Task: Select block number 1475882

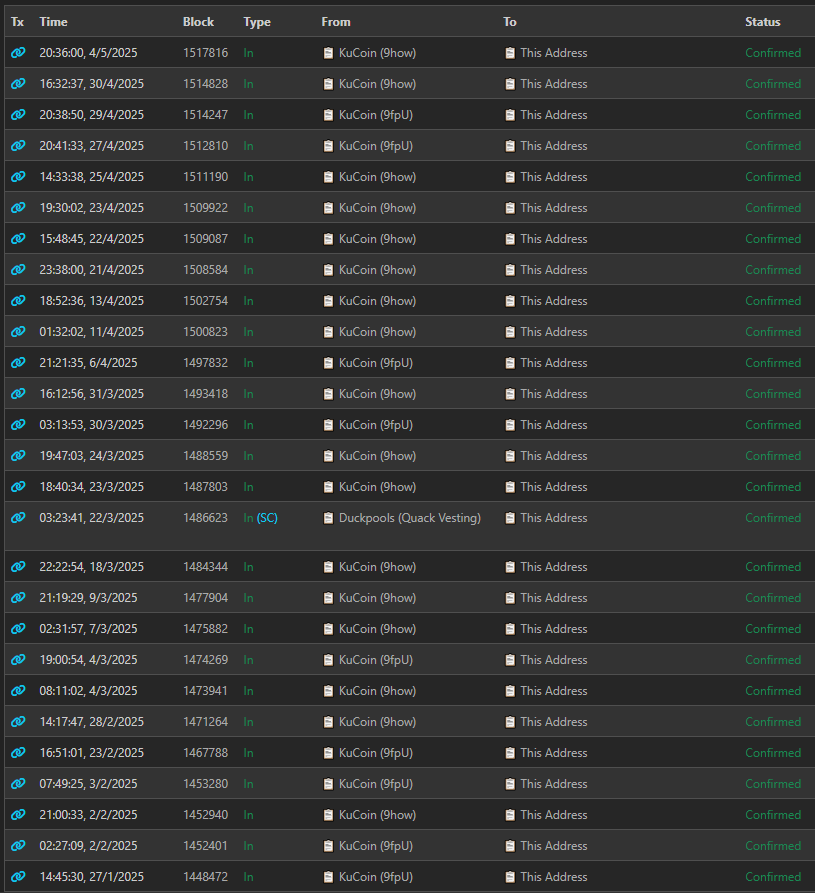Action: tap(205, 629)
